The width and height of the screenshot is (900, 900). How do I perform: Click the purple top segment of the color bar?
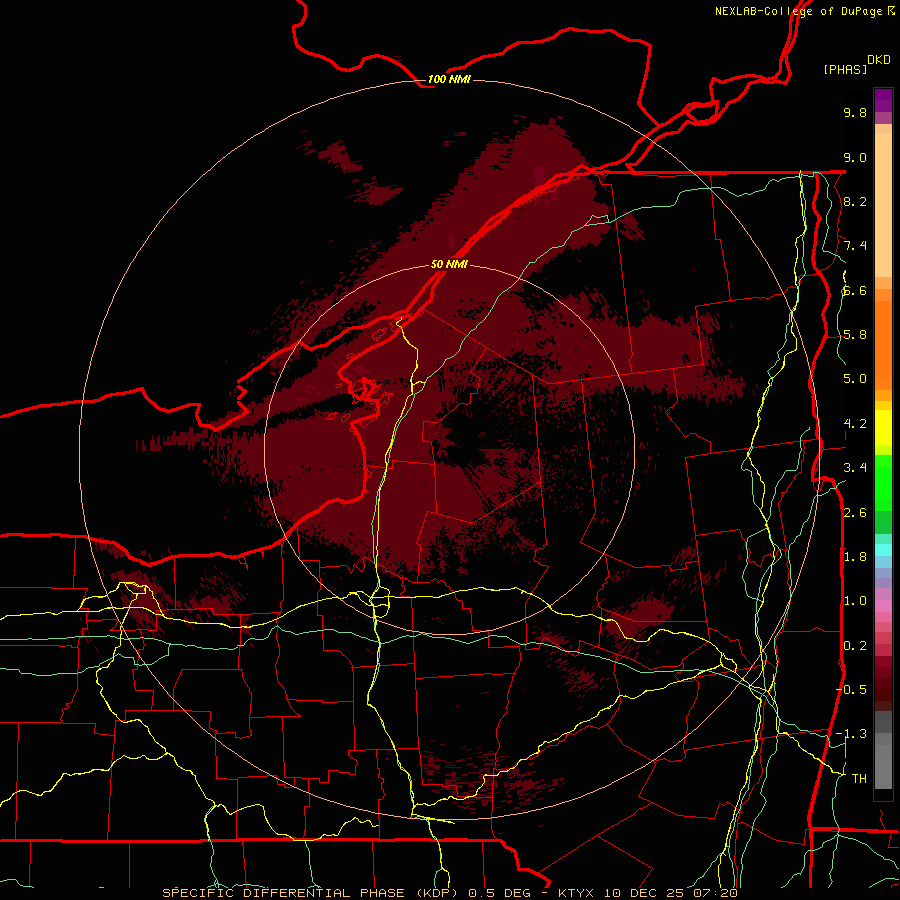click(x=883, y=100)
